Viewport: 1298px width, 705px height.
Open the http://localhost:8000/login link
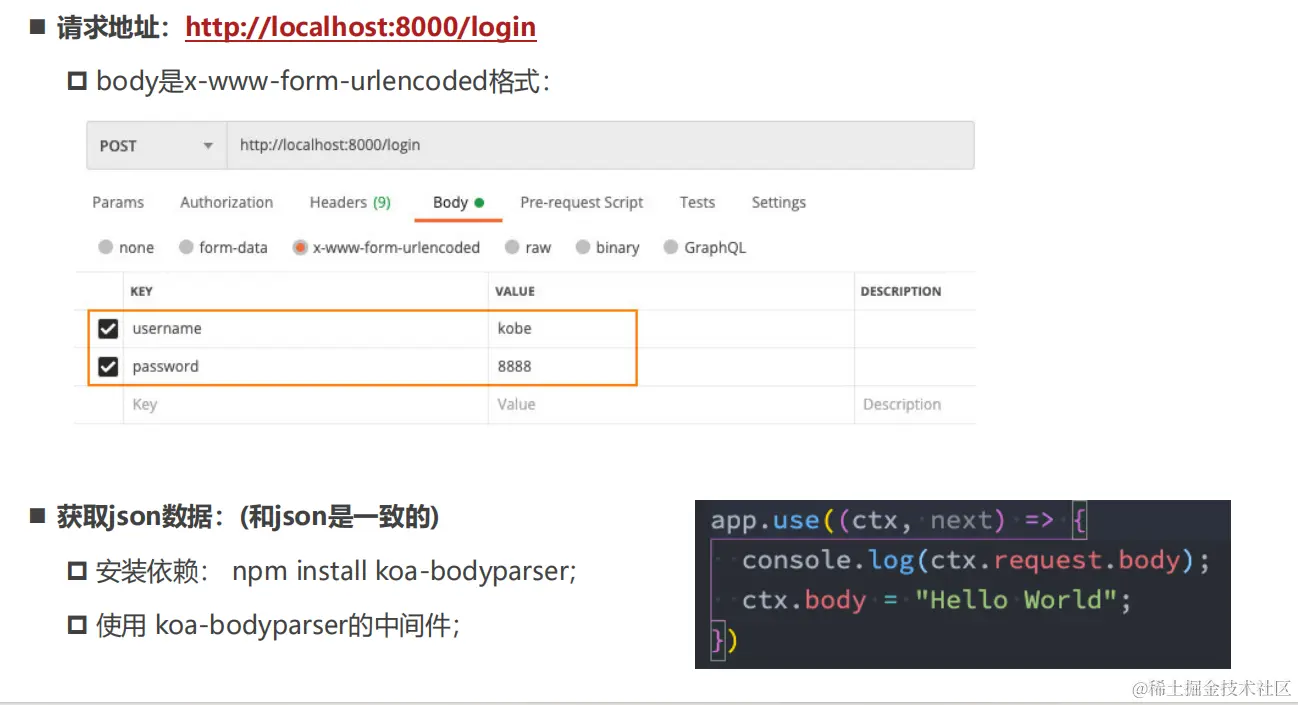point(361,27)
